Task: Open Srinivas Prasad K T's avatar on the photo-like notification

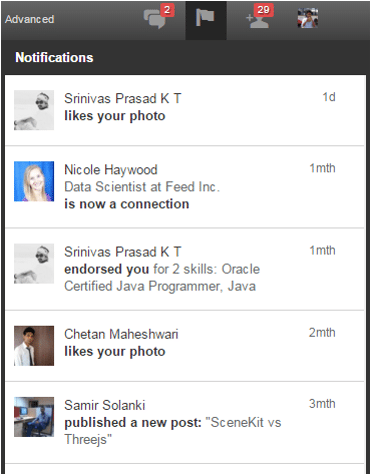Action: pyautogui.click(x=34, y=110)
